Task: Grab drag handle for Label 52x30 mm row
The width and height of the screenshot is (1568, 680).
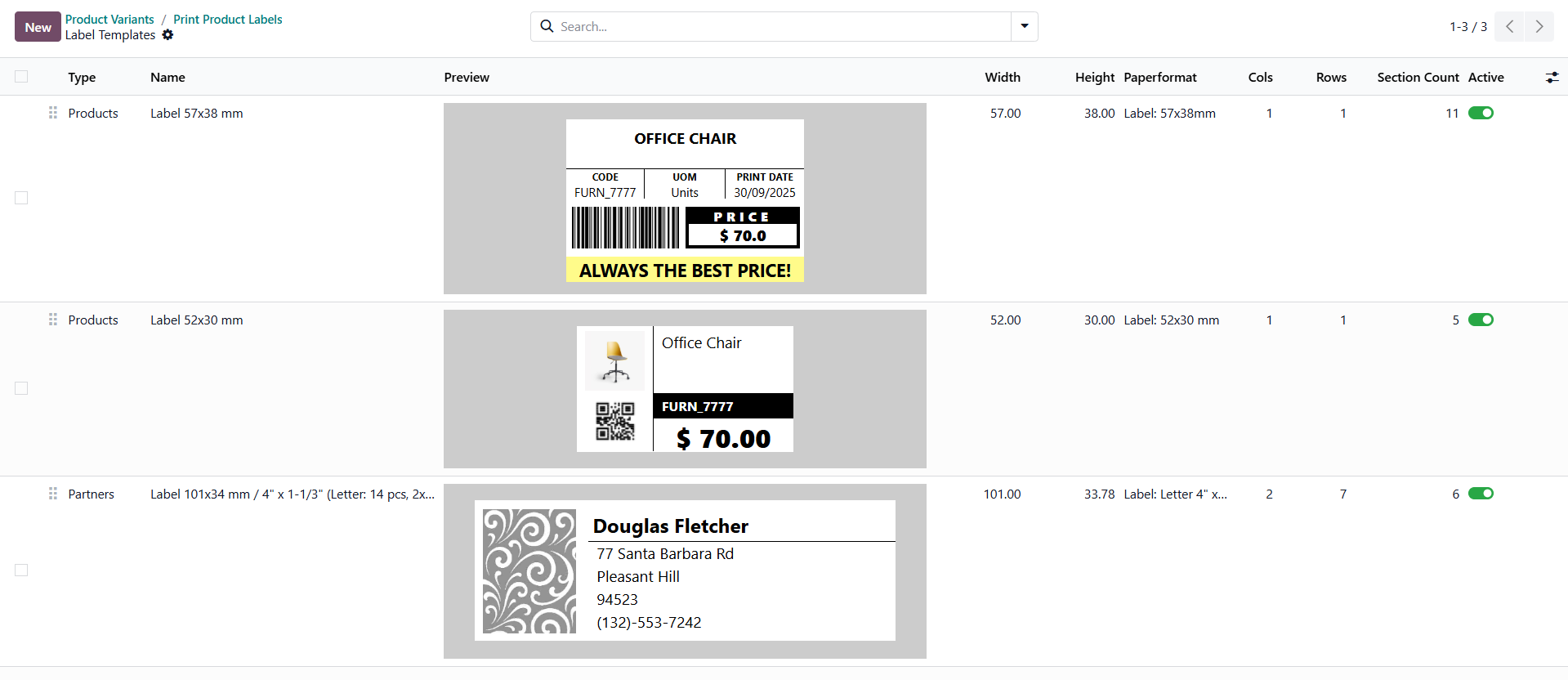Action: point(53,320)
